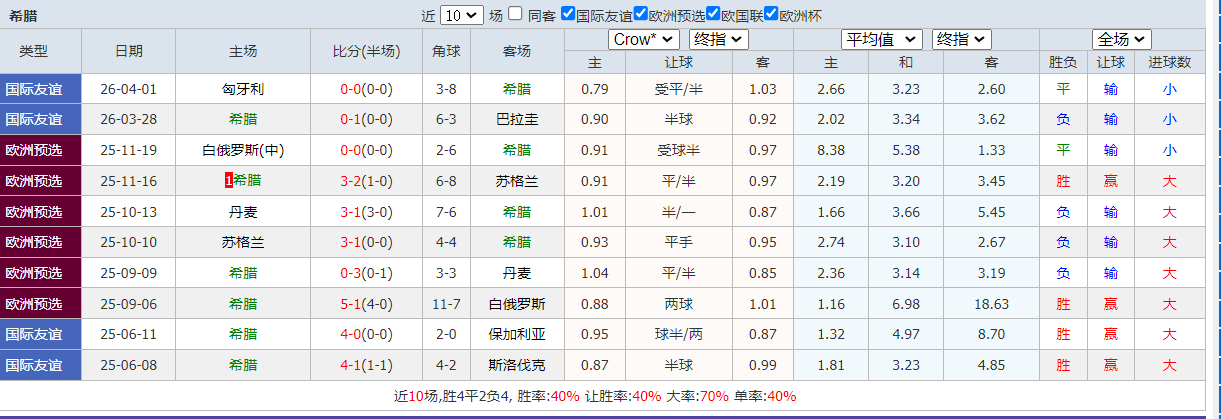Uncheck the 国际友谊 filter checkbox
This screenshot has width=1221, height=419.
(x=568, y=14)
